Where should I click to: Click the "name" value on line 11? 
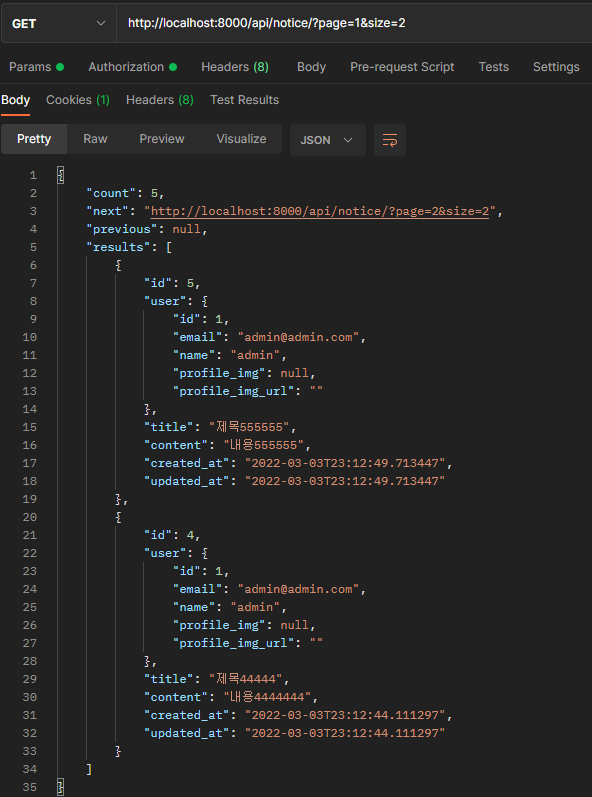coord(256,355)
